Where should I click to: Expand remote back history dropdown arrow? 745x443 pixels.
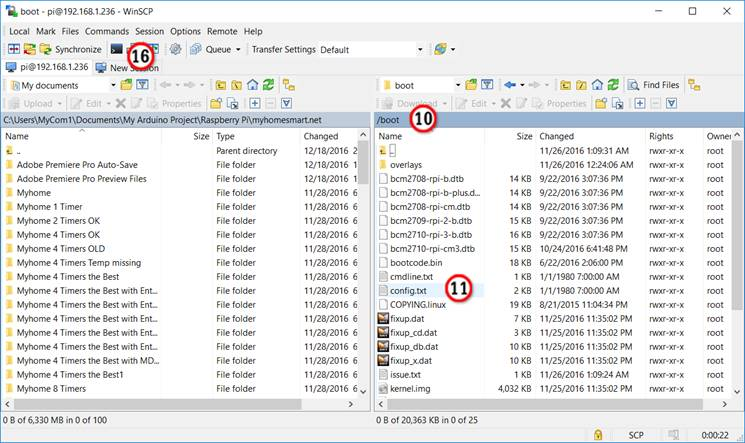[522, 86]
